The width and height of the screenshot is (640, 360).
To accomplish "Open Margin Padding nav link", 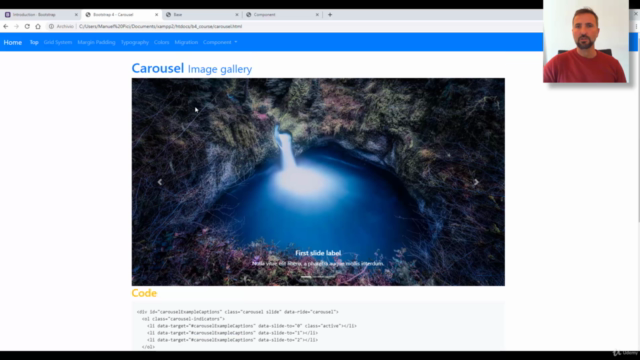I will tap(96, 42).
